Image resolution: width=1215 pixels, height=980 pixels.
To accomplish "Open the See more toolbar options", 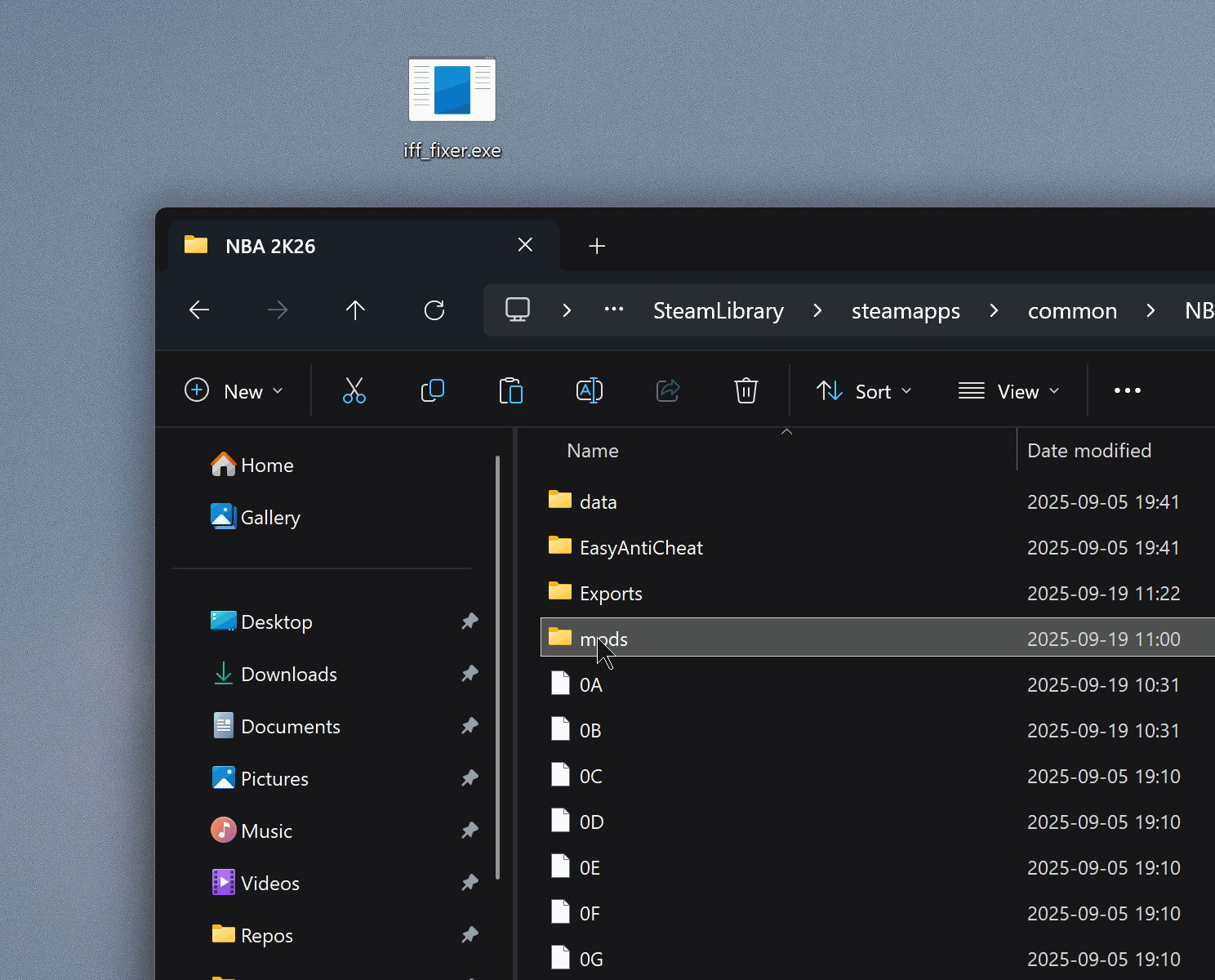I will pos(1127,391).
